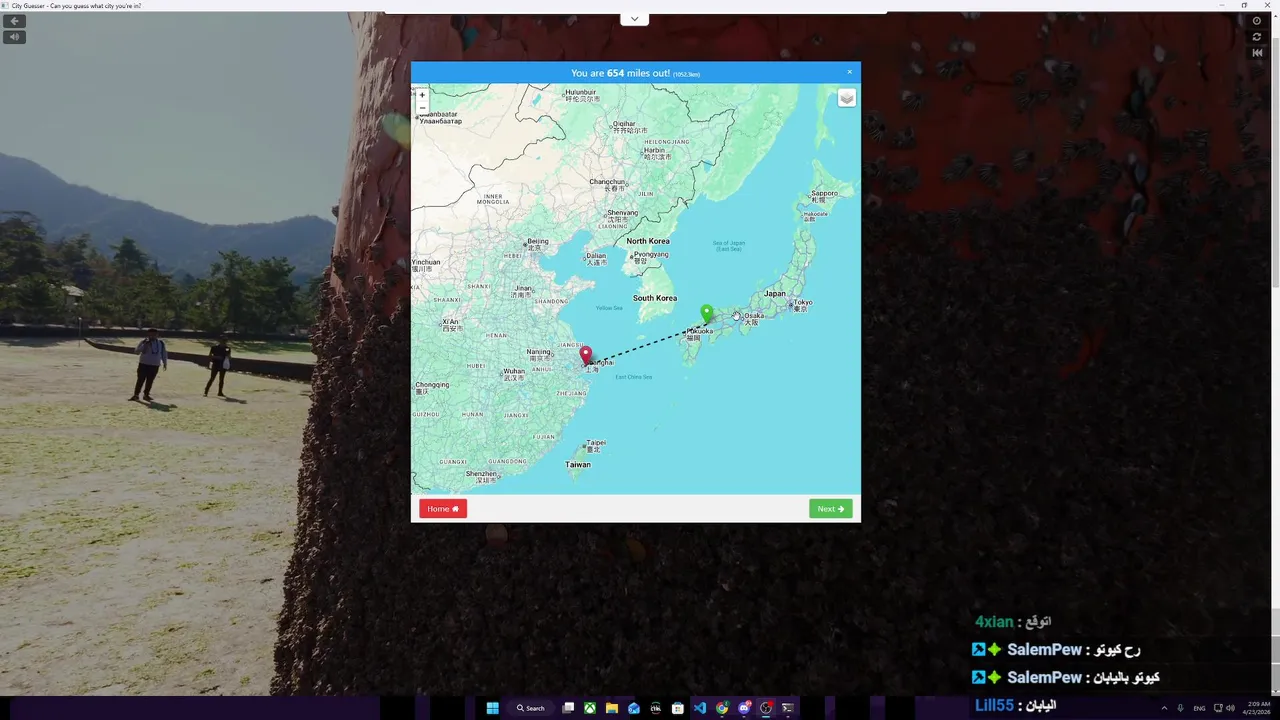Open OBS Studio from taskbar
Image resolution: width=1280 pixels, height=720 pixels.
[766, 708]
